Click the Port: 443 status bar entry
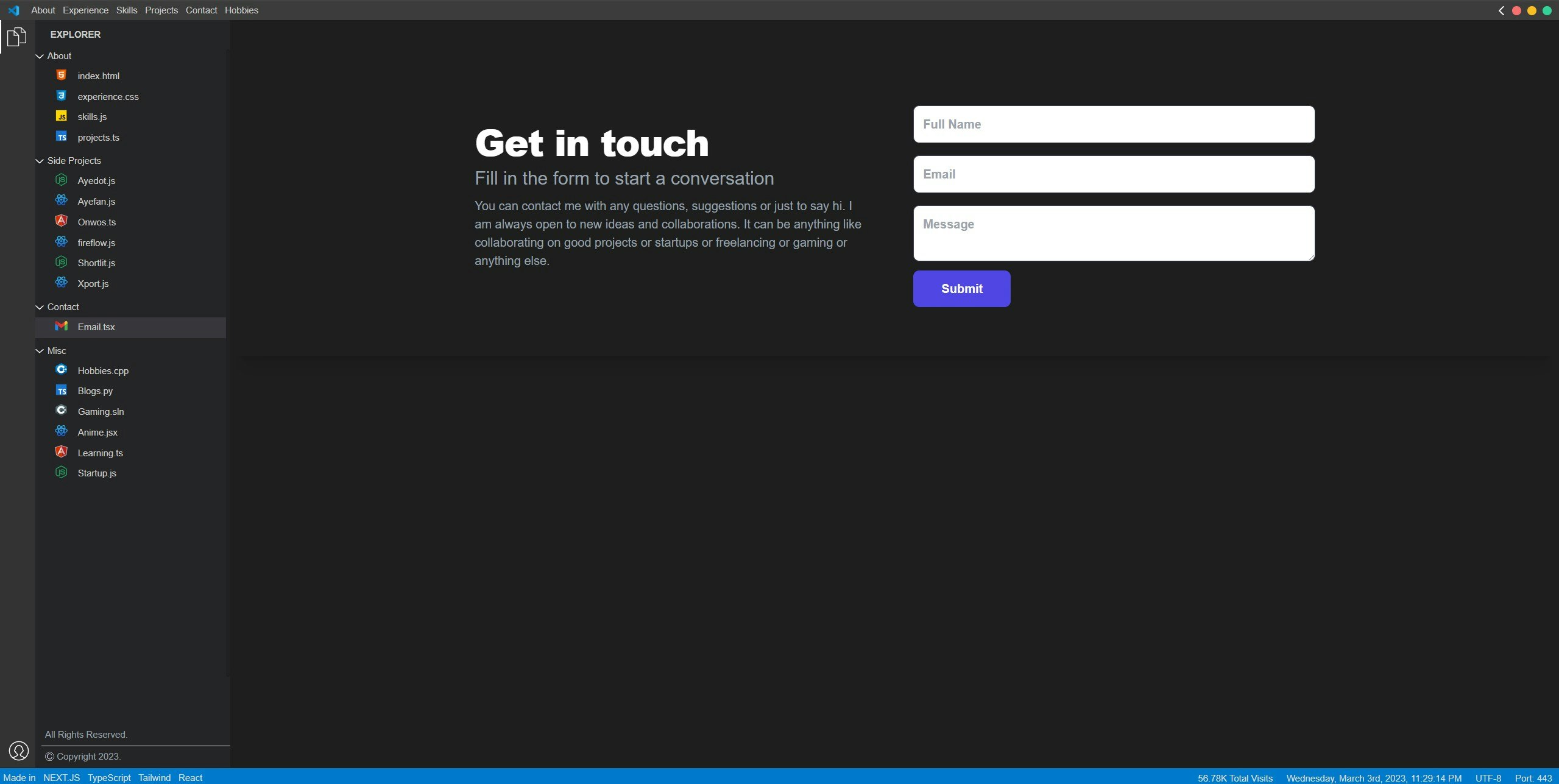Screen dimensions: 1559x784 pyautogui.click(x=1533, y=778)
